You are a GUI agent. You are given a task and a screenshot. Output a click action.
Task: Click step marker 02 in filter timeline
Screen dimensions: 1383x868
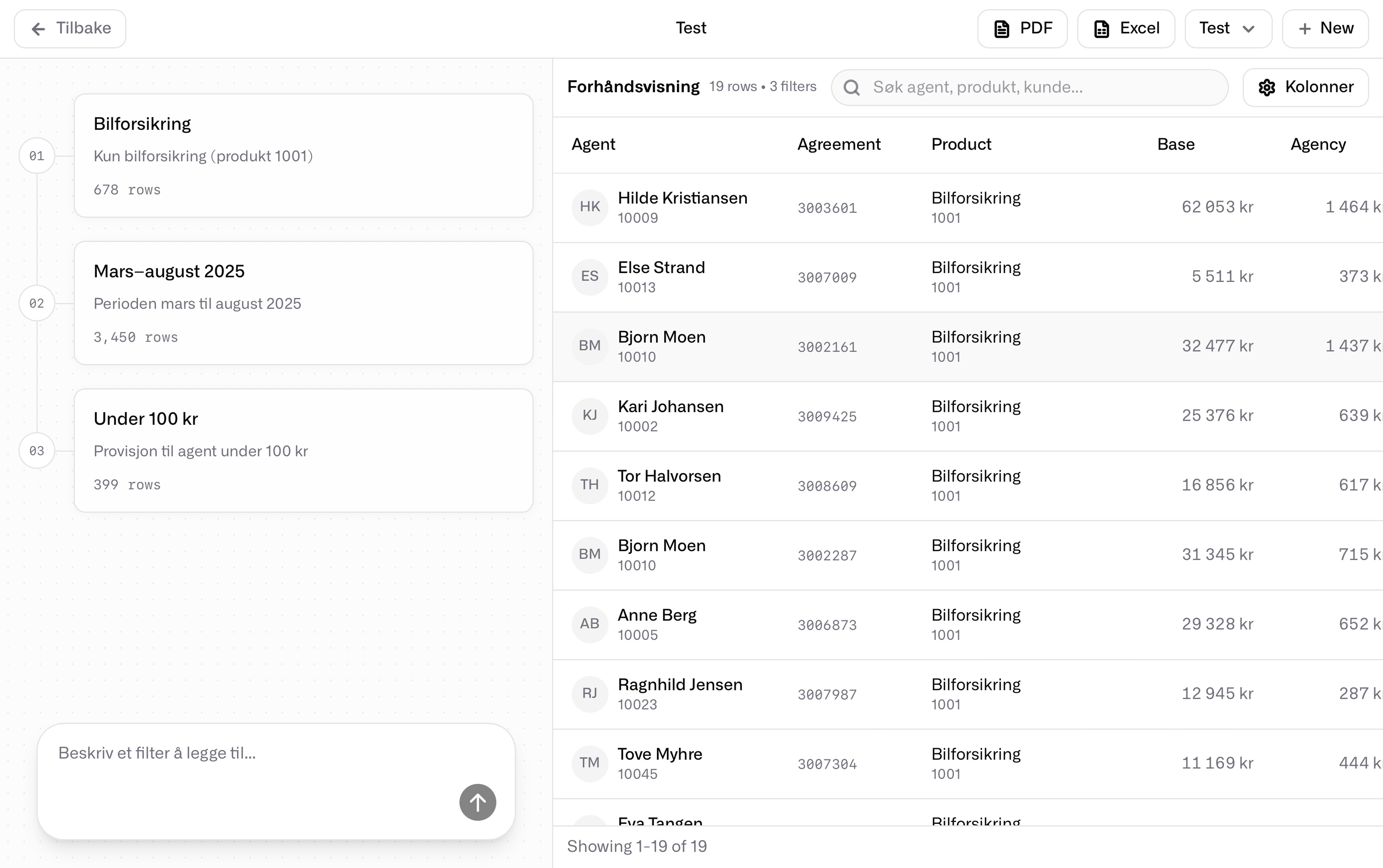(x=37, y=303)
